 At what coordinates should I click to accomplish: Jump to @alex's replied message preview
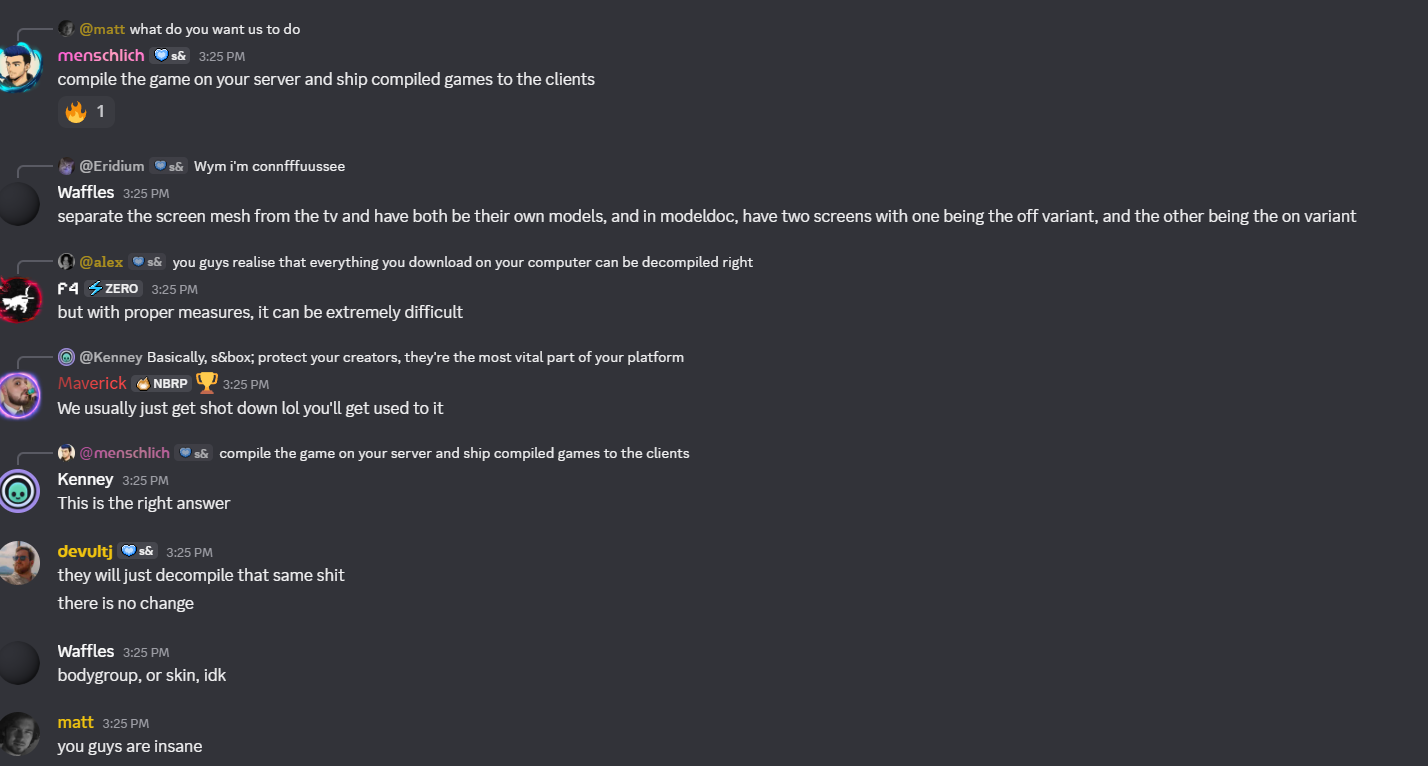click(405, 262)
